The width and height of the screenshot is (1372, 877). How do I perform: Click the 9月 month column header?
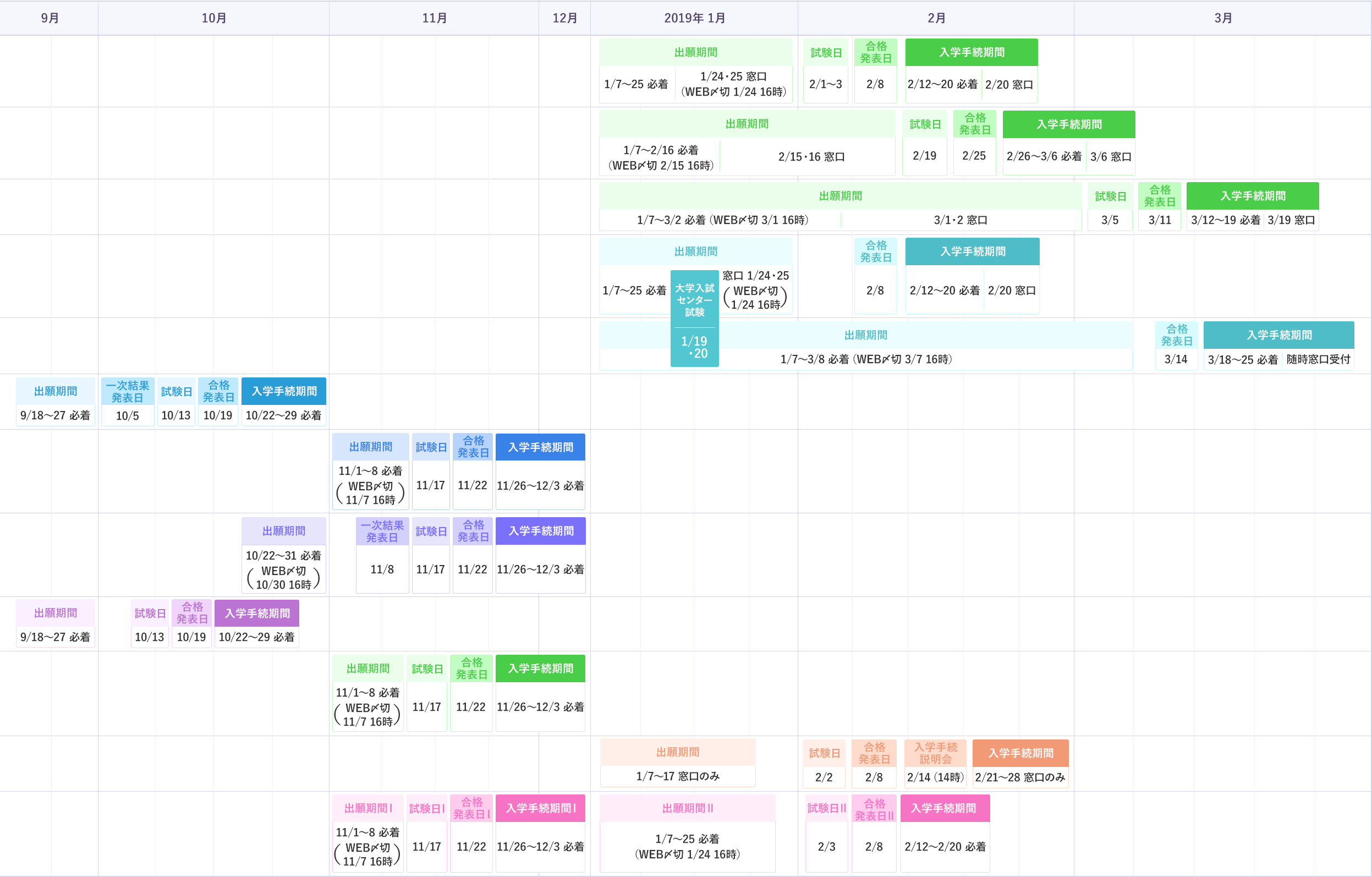click(x=50, y=18)
